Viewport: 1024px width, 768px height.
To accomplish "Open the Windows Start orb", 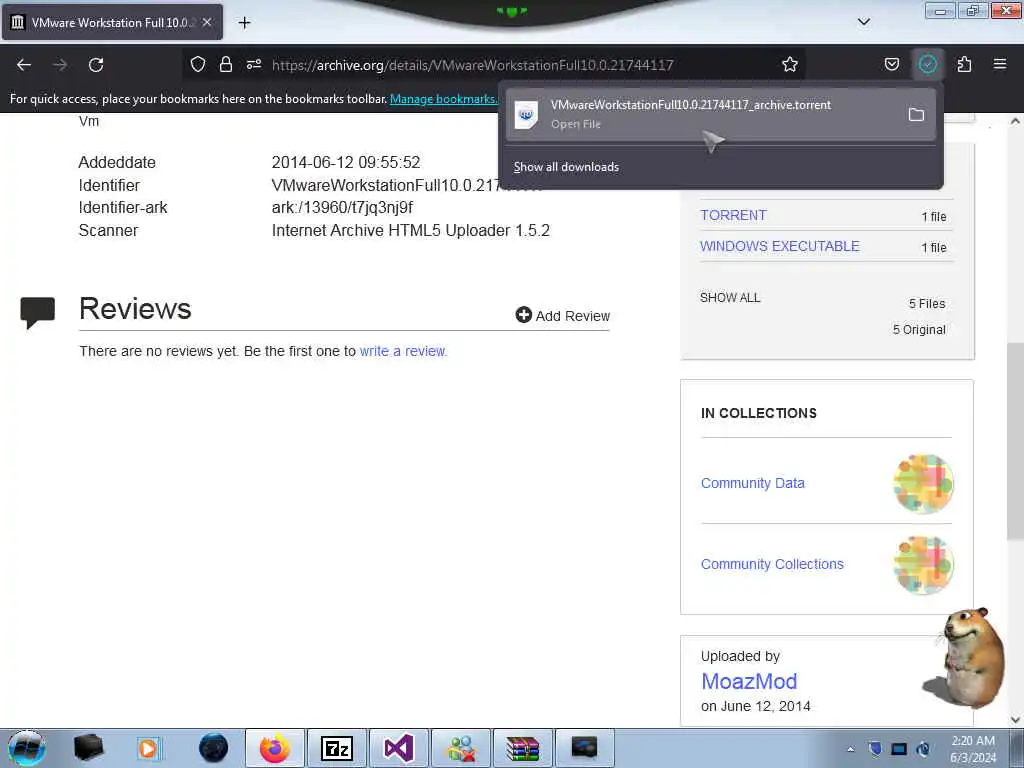I will pyautogui.click(x=27, y=748).
